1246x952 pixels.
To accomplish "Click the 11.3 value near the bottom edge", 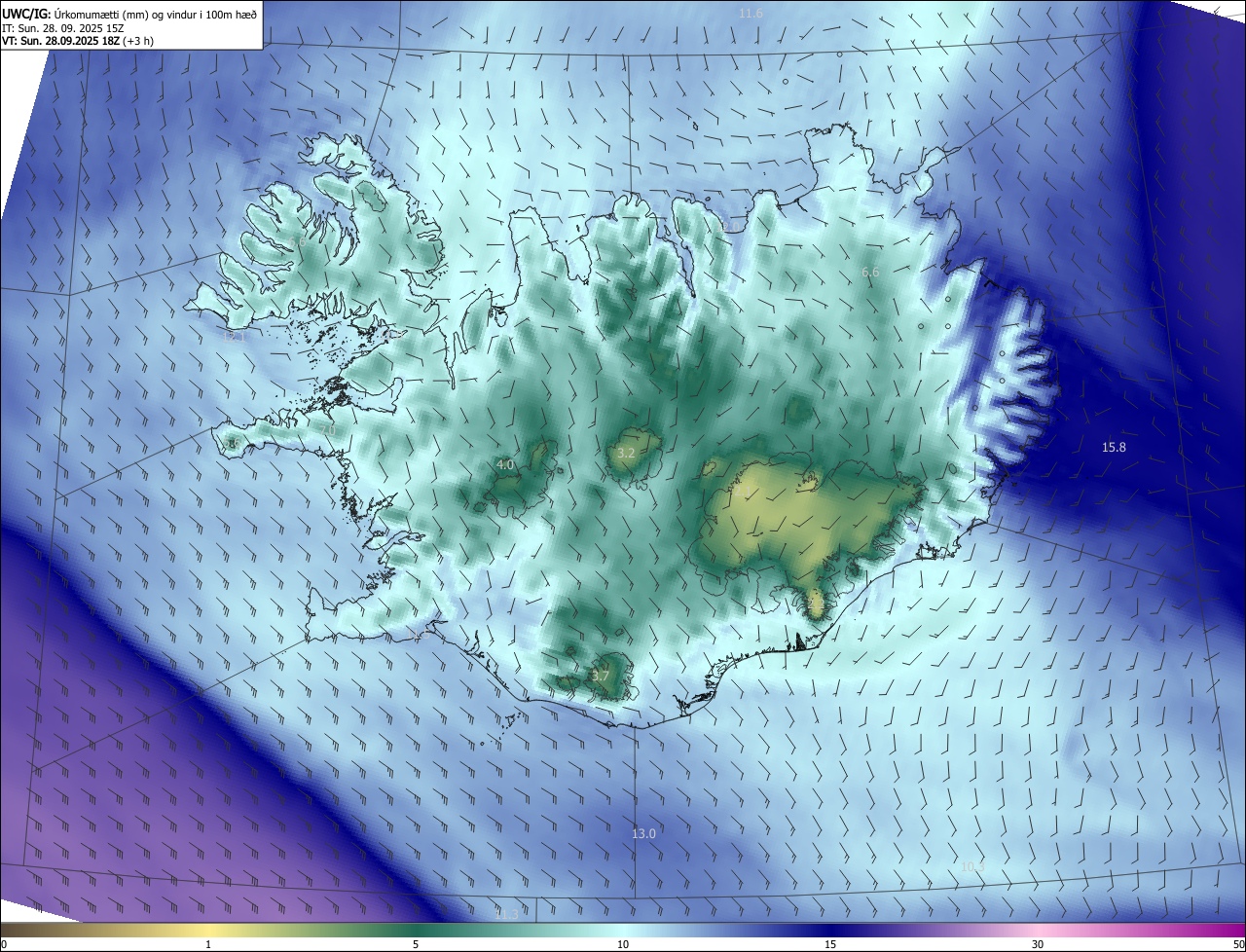I will point(506,914).
